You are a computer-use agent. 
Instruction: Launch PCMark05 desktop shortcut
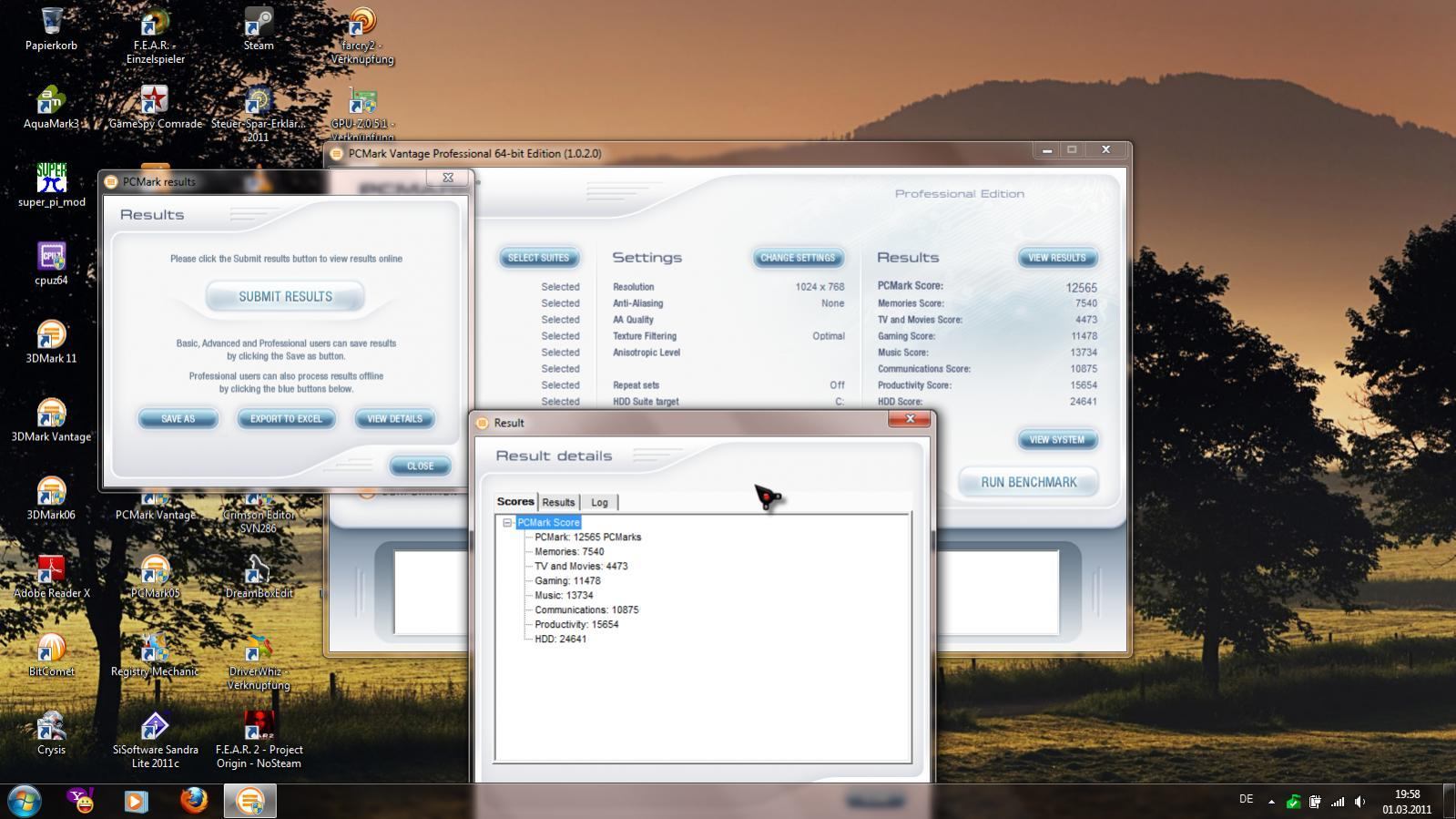click(155, 578)
